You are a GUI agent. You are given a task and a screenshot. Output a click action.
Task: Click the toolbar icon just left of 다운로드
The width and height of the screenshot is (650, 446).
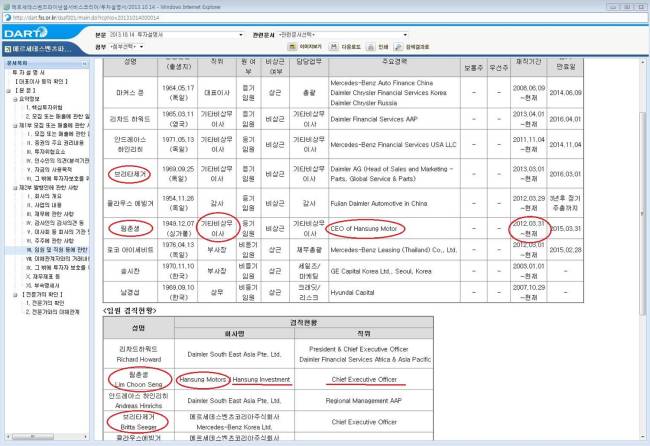tap(293, 47)
